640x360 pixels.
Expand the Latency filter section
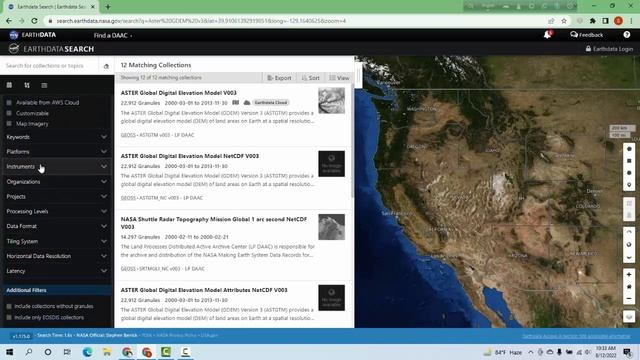(x=57, y=271)
